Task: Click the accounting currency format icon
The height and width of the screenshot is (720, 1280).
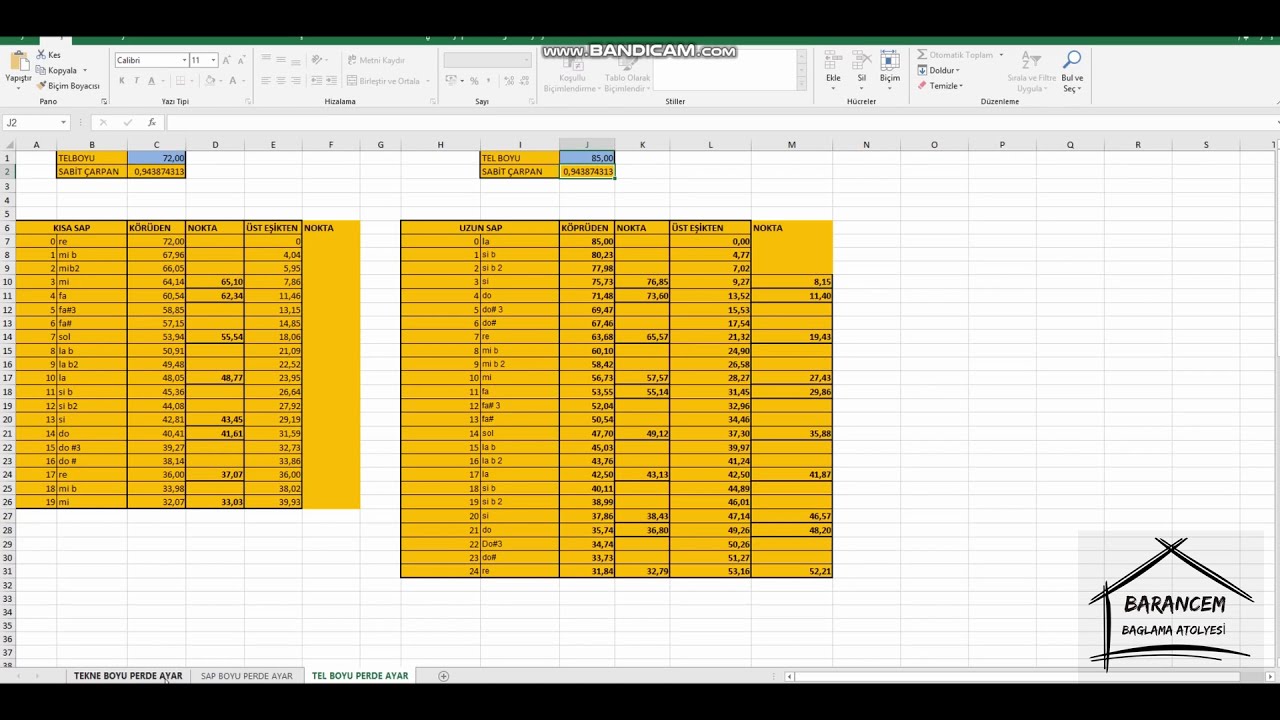Action: pos(453,81)
